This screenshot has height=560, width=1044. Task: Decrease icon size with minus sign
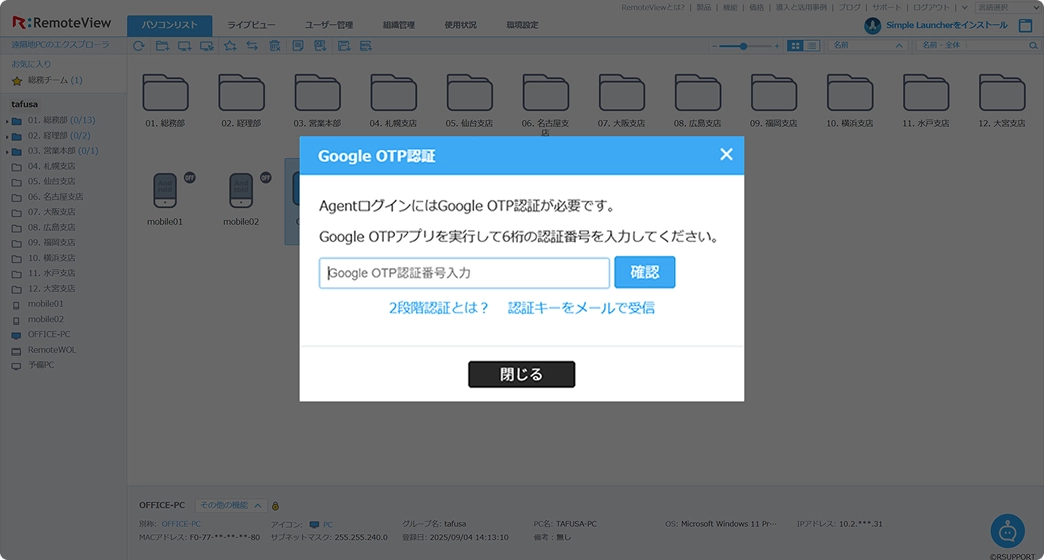(714, 46)
